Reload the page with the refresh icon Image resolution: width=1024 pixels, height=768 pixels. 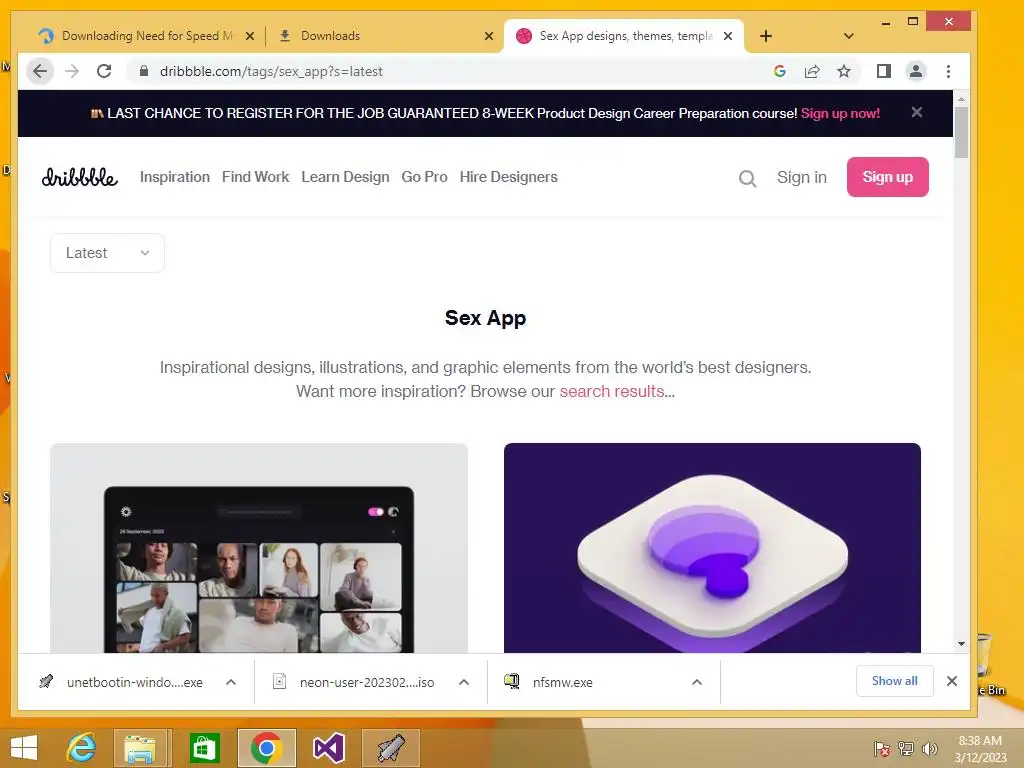tap(104, 71)
